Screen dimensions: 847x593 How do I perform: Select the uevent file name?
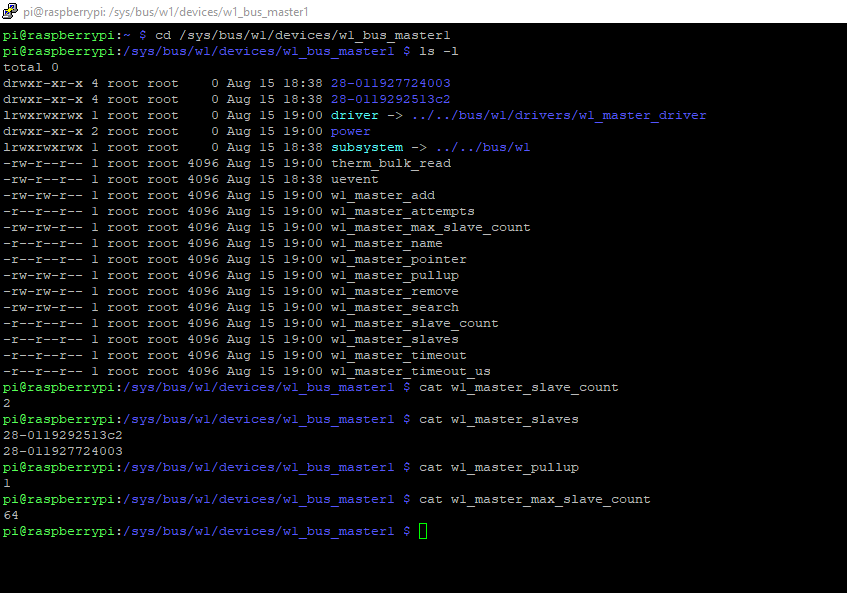[x=354, y=179]
